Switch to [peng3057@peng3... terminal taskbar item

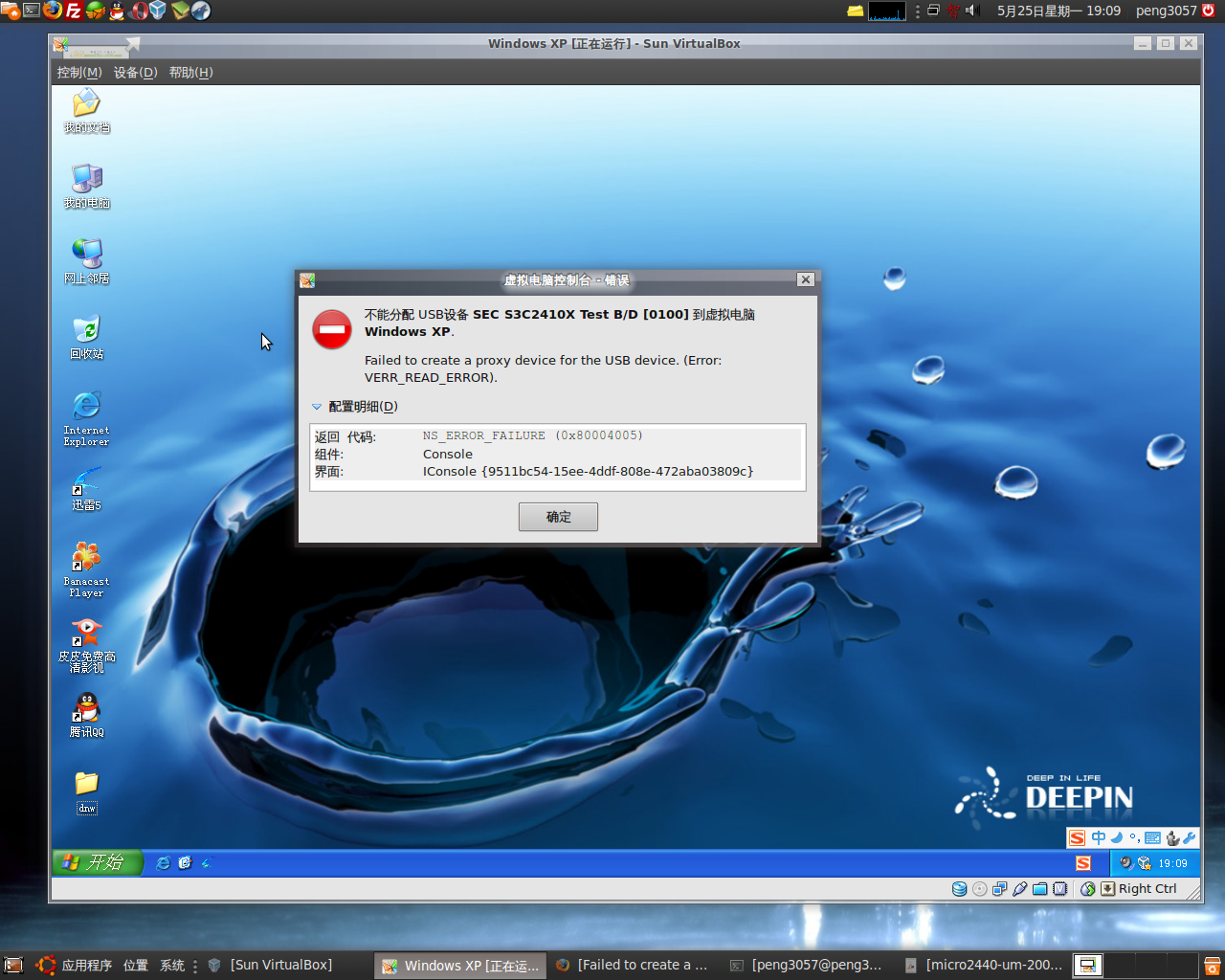coord(807,966)
